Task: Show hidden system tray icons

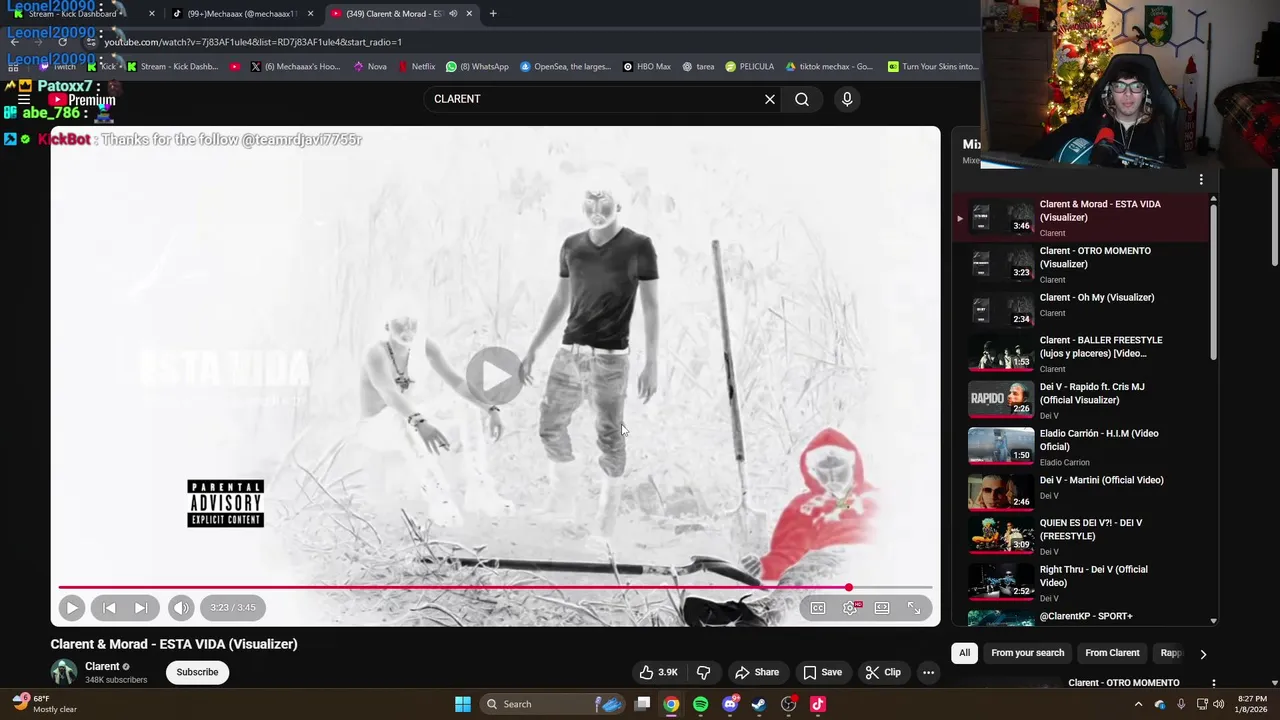Action: [x=1138, y=704]
